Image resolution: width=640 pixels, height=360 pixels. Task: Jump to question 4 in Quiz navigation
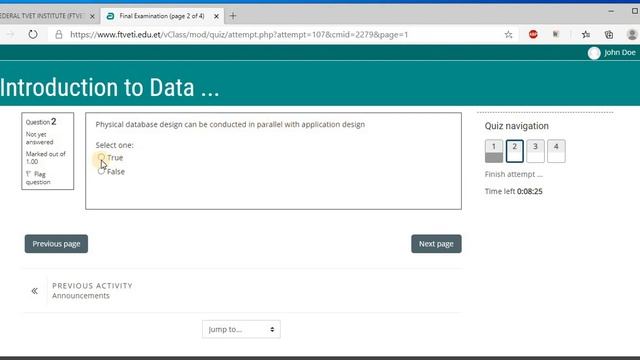[556, 151]
